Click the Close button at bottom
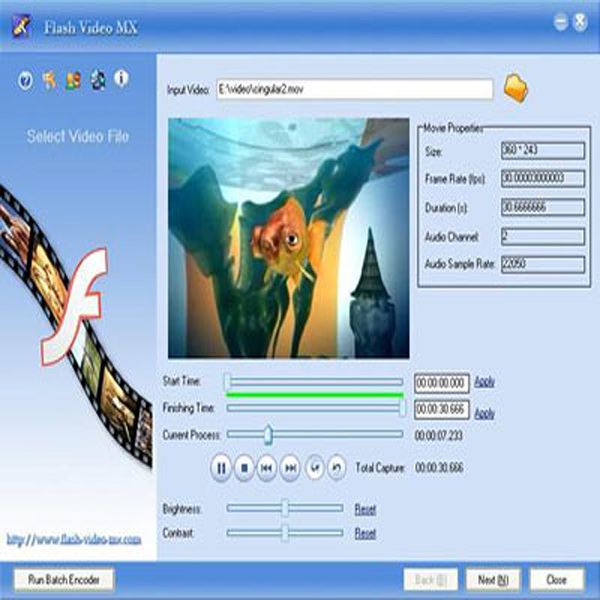 (x=557, y=580)
